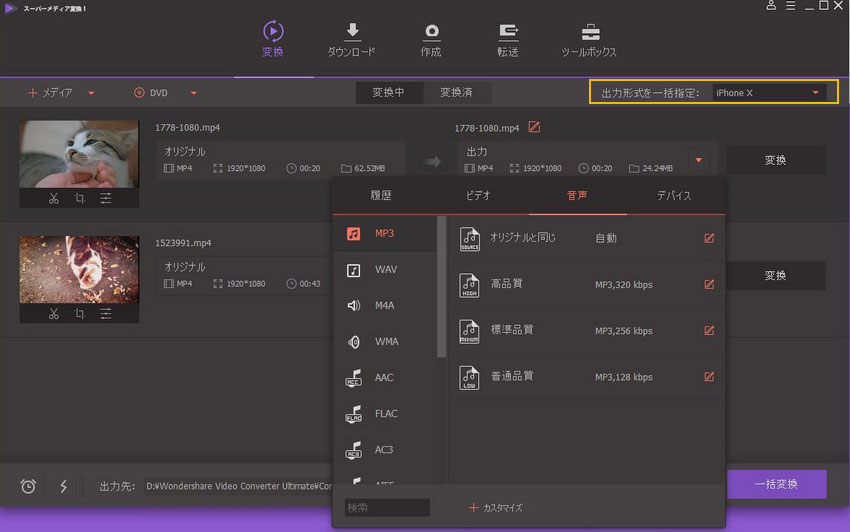The image size is (850, 532).
Task: Open the iPhone X output format dropdown
Action: (x=769, y=93)
